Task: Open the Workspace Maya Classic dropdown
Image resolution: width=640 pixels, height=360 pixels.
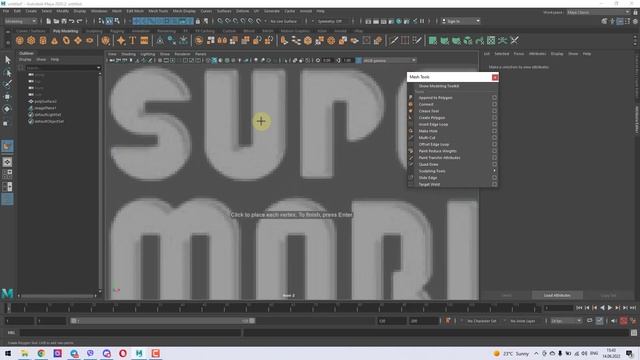Action: pos(598,12)
